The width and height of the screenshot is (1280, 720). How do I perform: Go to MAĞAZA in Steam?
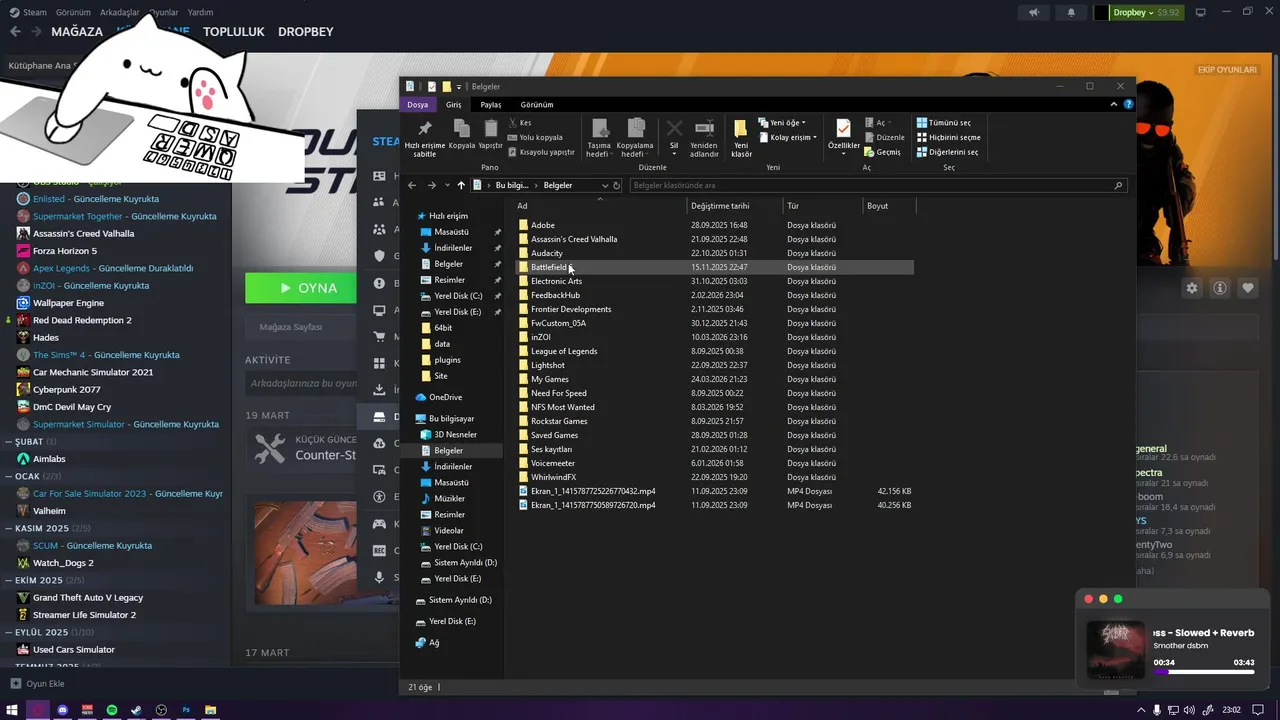tap(77, 31)
